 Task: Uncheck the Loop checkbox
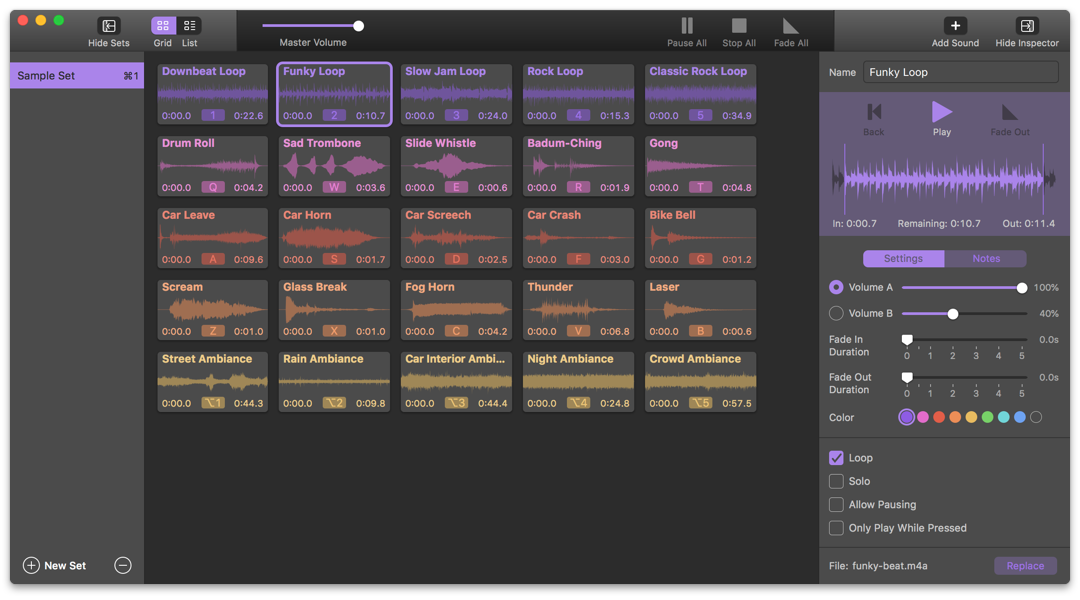tap(836, 458)
